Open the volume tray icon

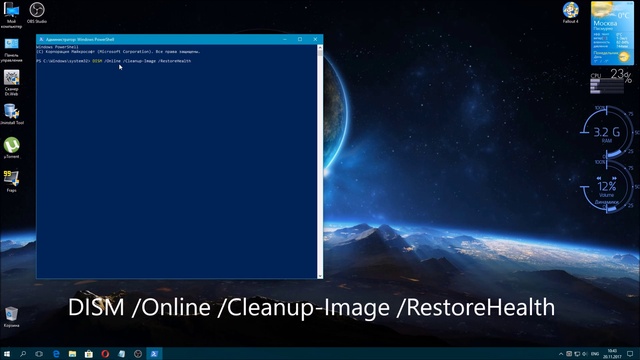pyautogui.click(x=584, y=354)
